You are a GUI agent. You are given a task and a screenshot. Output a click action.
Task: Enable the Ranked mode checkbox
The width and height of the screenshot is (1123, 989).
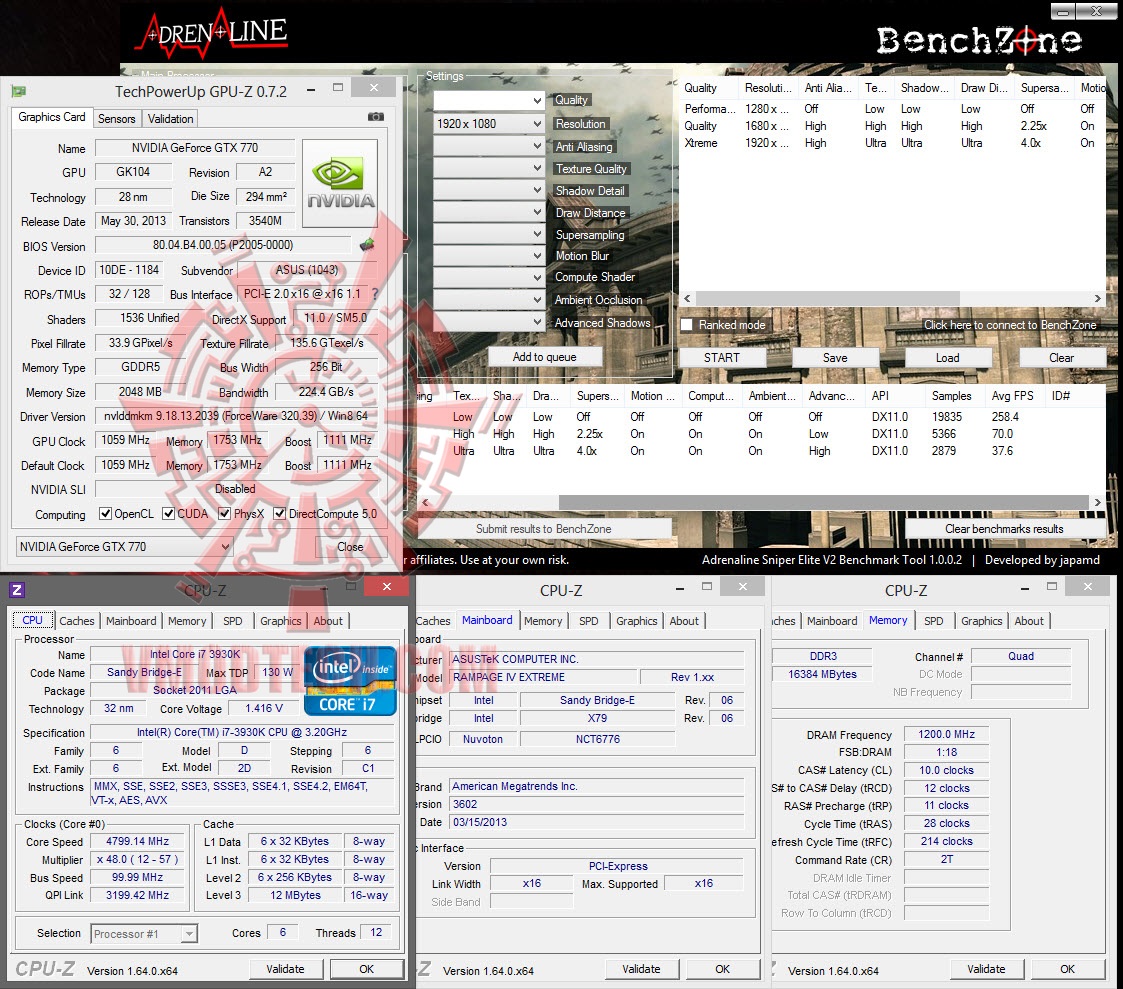pos(686,324)
